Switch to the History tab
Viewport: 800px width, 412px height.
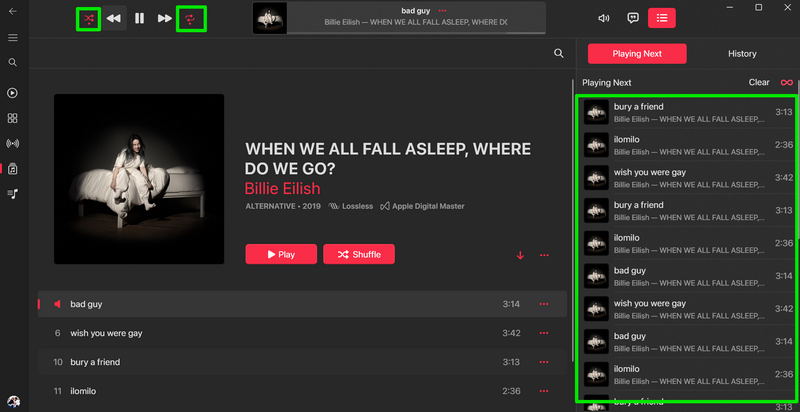[742, 54]
